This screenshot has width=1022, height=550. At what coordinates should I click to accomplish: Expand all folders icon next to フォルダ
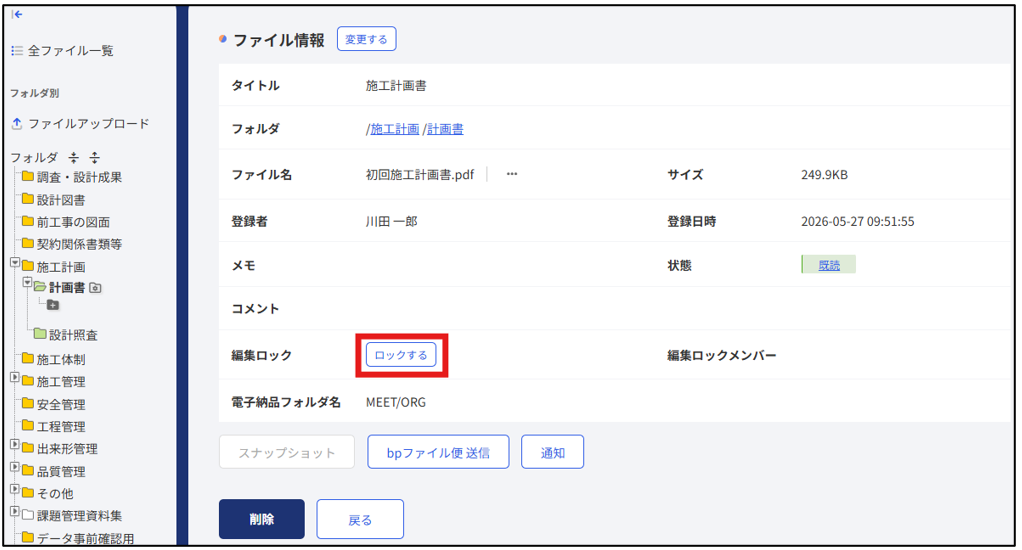[x=95, y=157]
